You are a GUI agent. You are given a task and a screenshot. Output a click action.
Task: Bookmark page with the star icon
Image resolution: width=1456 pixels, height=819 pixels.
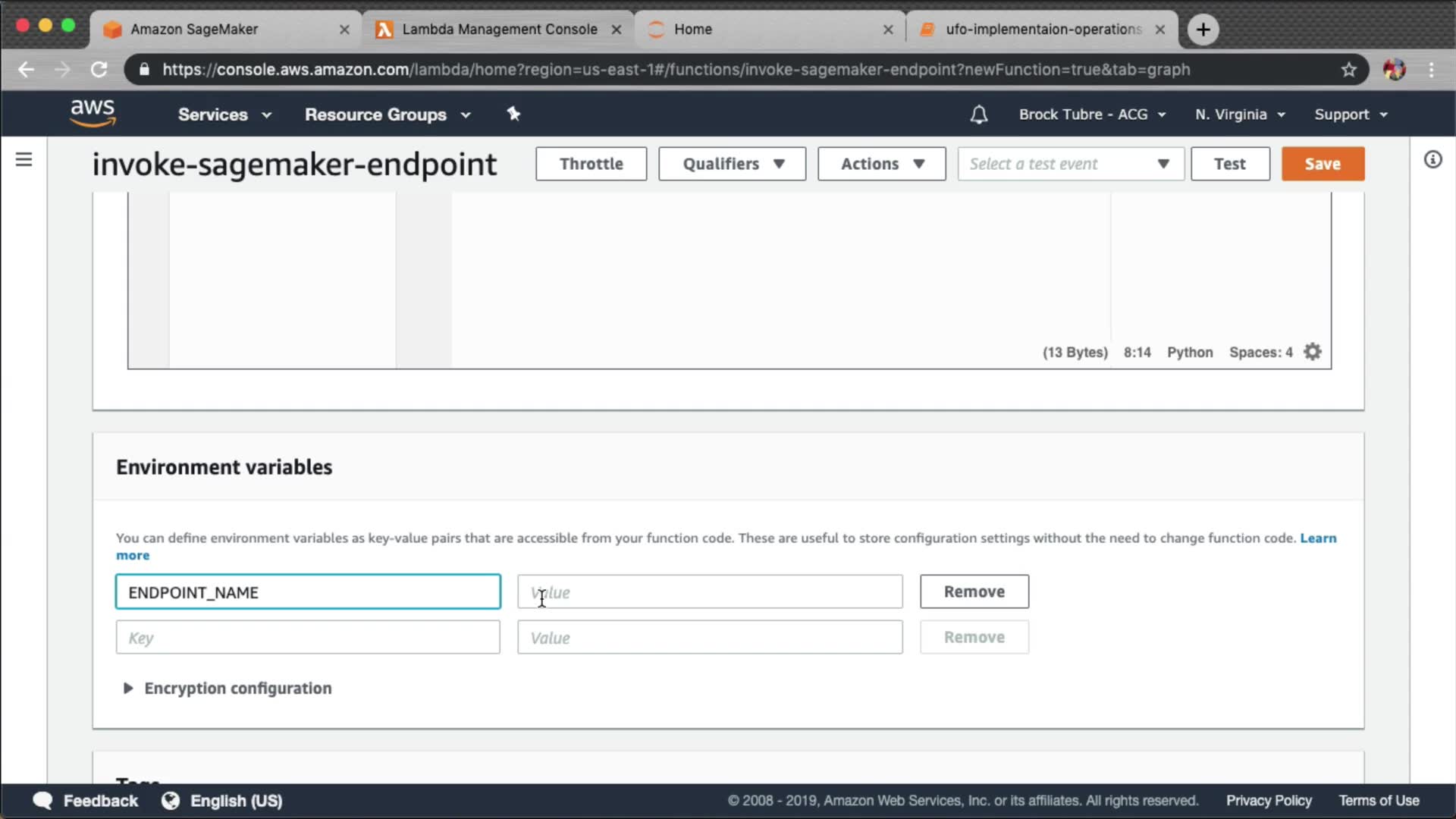(1348, 70)
